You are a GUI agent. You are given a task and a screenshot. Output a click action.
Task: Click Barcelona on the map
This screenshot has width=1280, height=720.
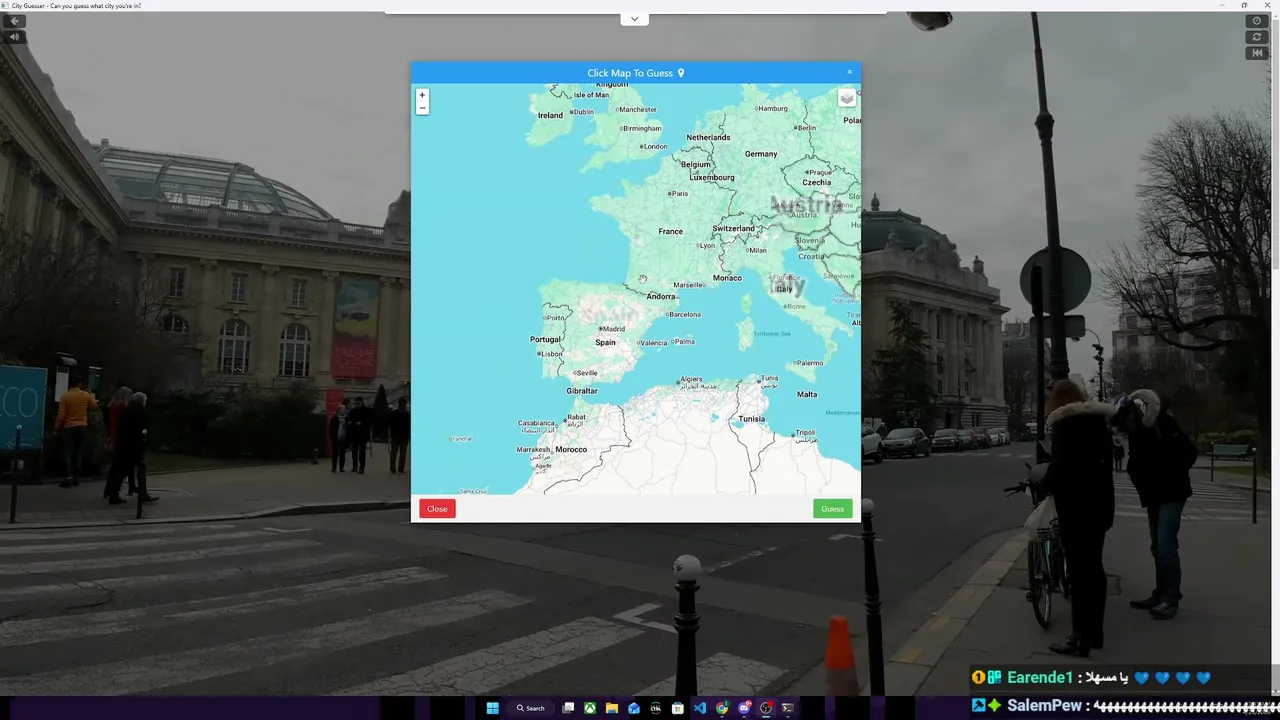pos(684,314)
